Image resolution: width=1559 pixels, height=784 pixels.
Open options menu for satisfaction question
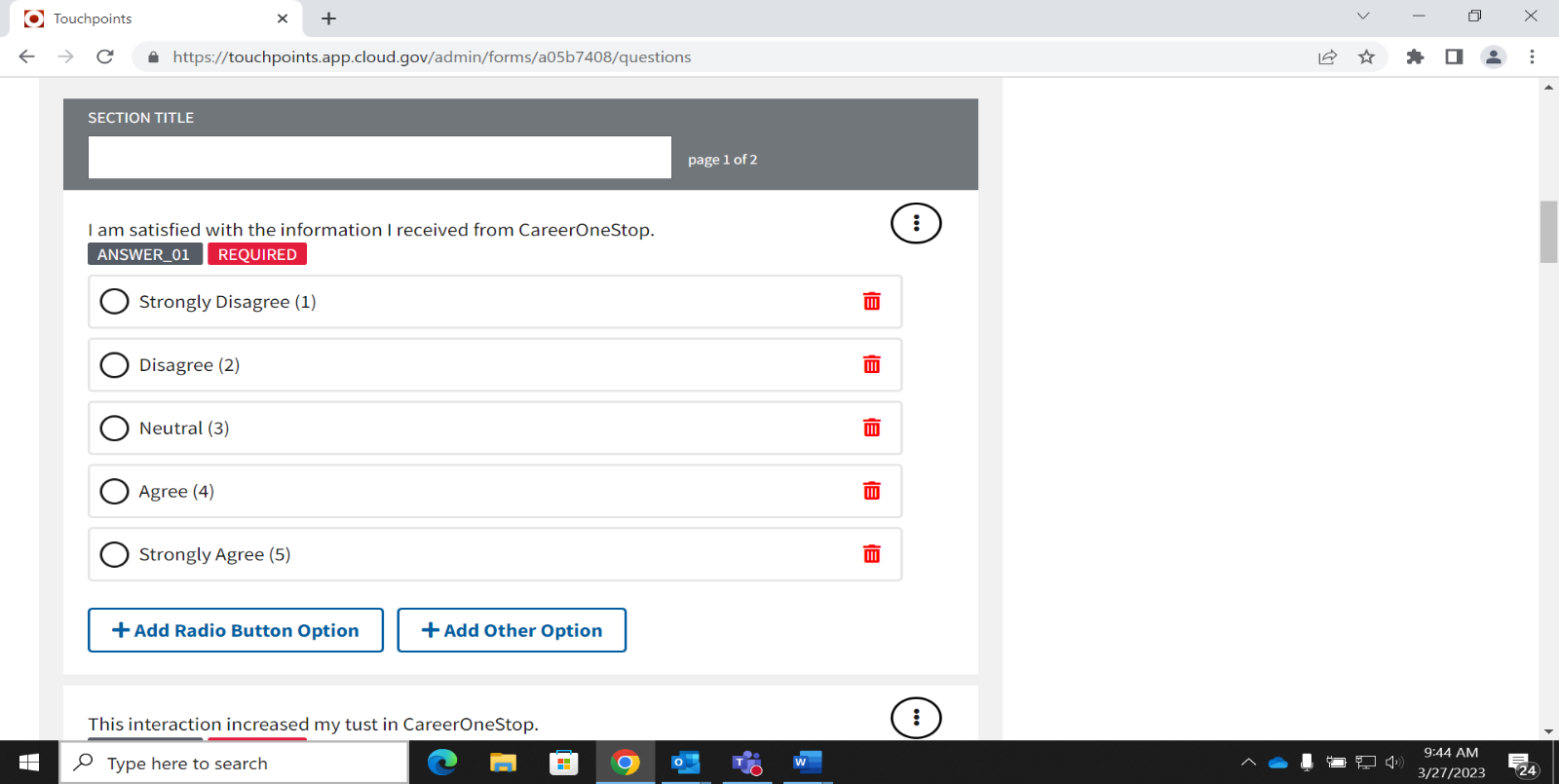pos(916,224)
